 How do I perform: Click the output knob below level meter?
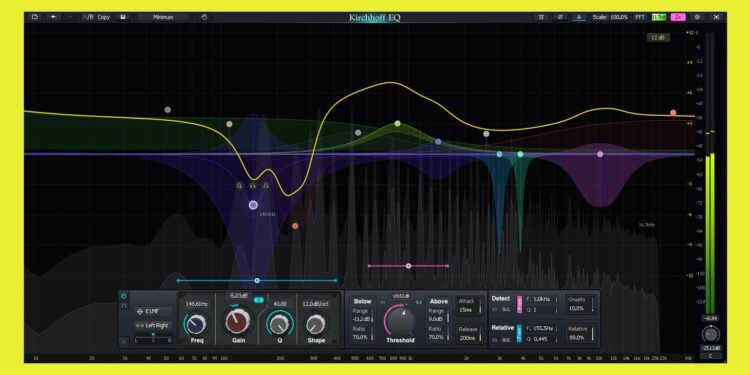click(x=711, y=334)
